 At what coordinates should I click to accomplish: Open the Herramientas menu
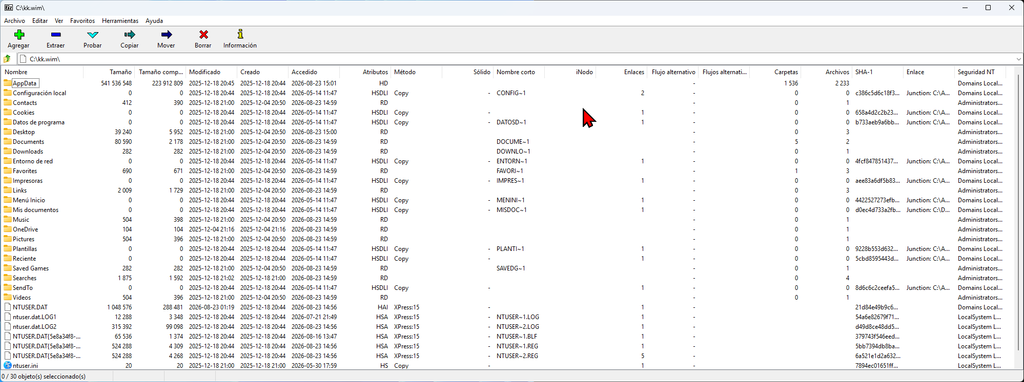tap(121, 21)
